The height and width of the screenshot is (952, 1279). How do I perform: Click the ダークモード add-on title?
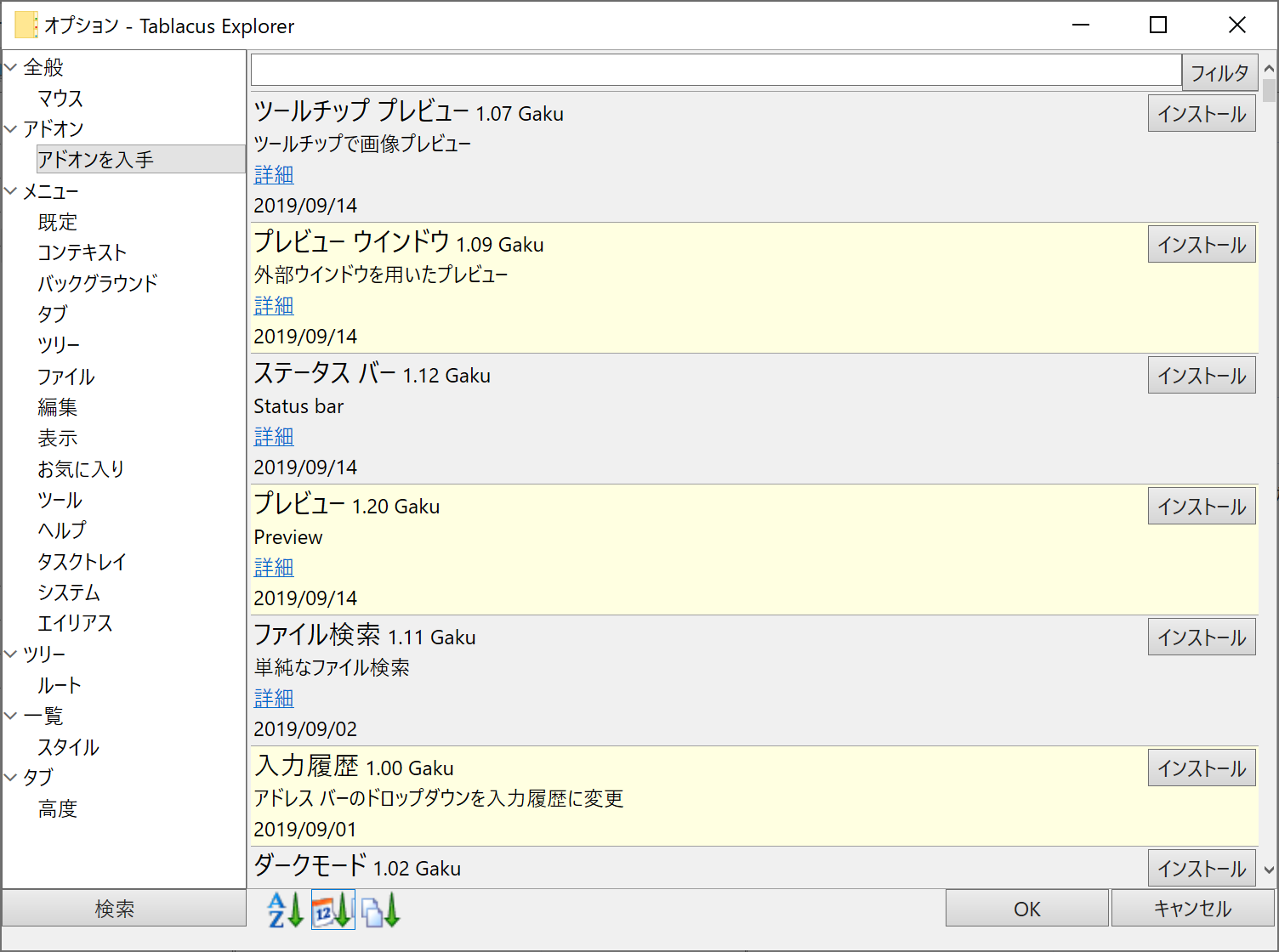point(310,865)
